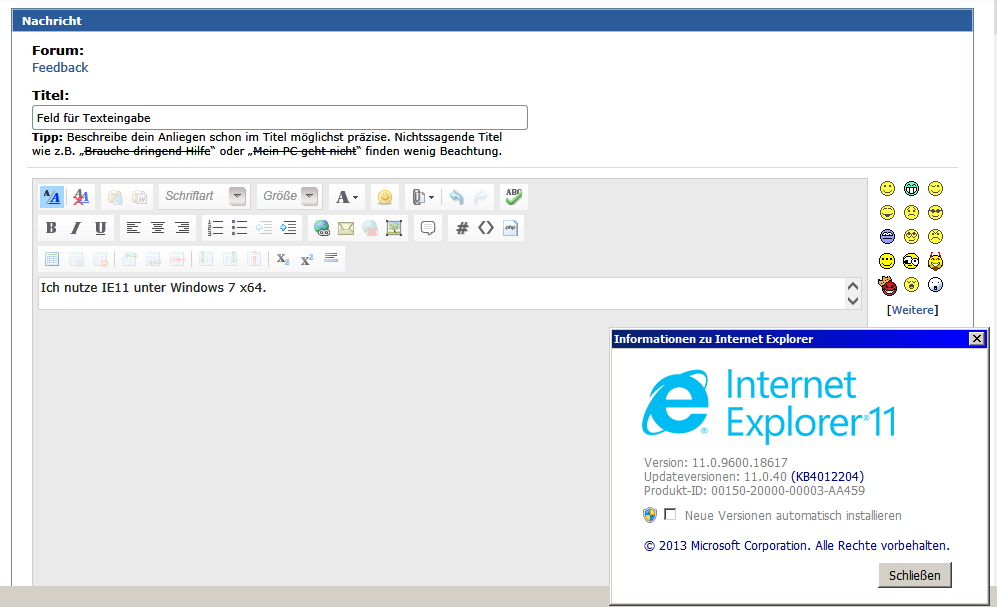Viewport: 997px width, 607px height.
Task: Open the paperclip attachments dropdown
Action: (422, 197)
